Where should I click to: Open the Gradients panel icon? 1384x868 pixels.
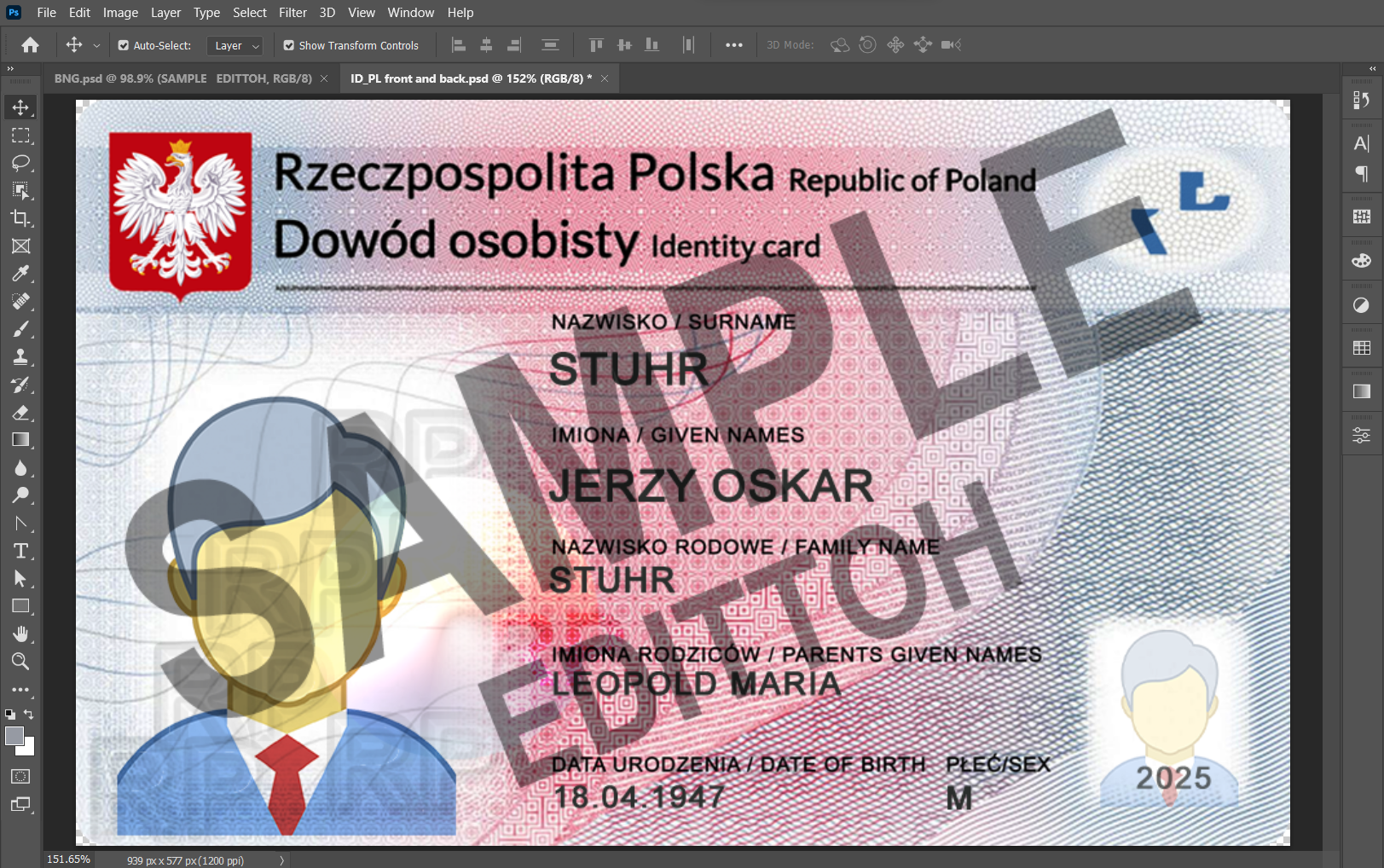point(1362,391)
